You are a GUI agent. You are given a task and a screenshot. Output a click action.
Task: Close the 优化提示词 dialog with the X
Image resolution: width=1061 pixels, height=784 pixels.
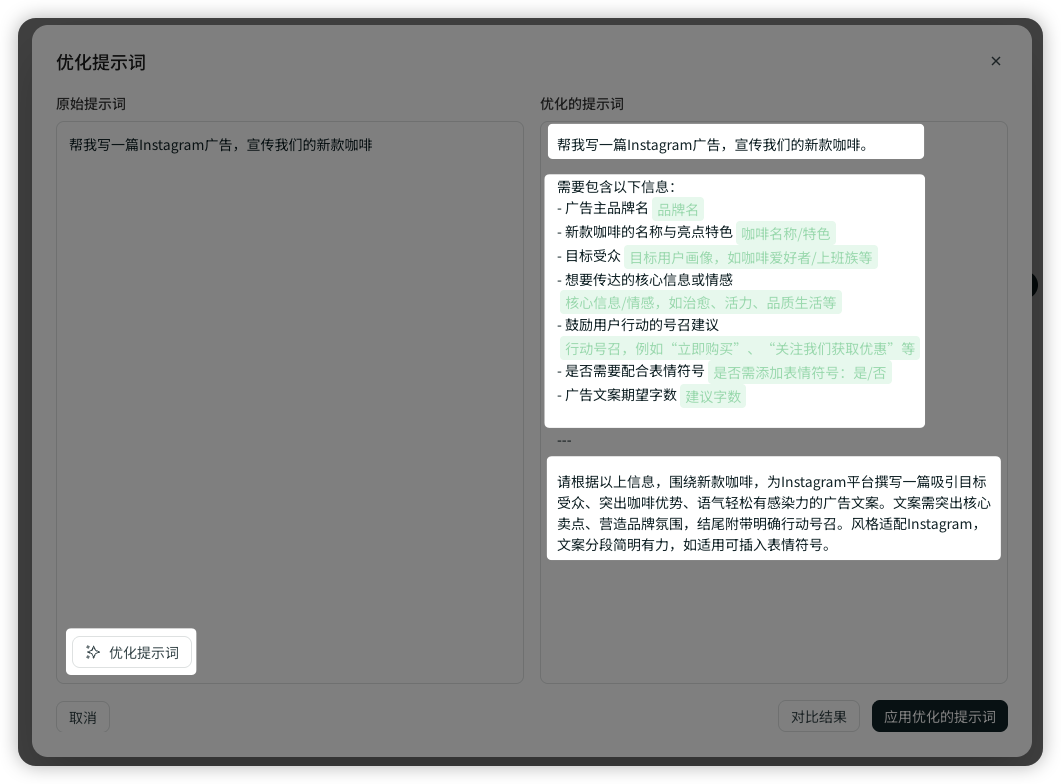995,61
